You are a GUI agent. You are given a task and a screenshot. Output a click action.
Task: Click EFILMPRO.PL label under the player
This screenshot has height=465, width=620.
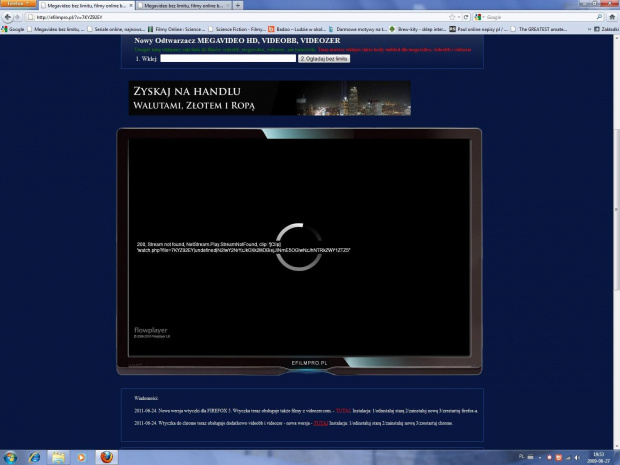coord(309,363)
